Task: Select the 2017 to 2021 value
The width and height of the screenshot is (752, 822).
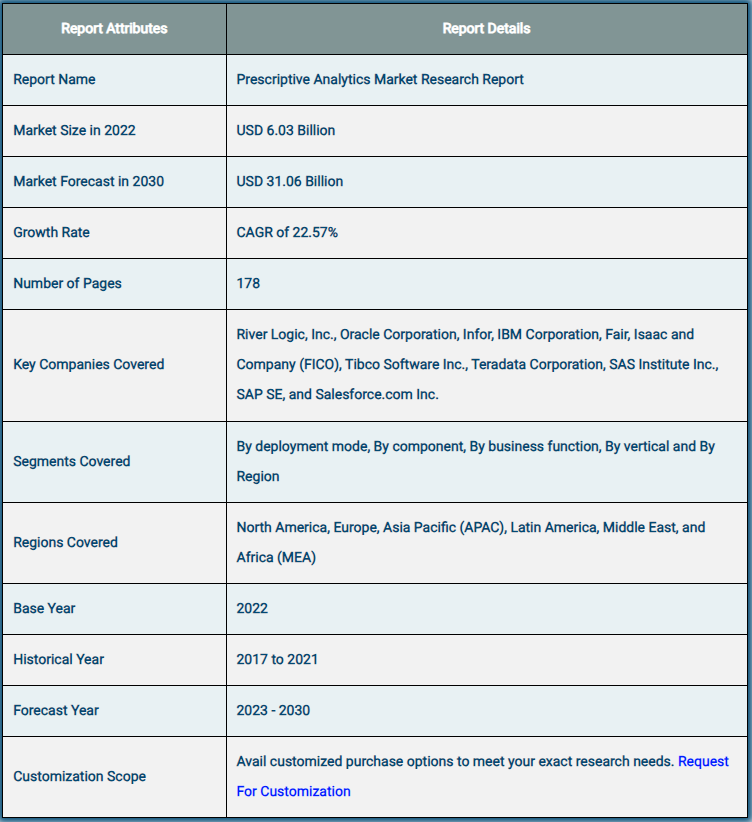Action: (277, 659)
